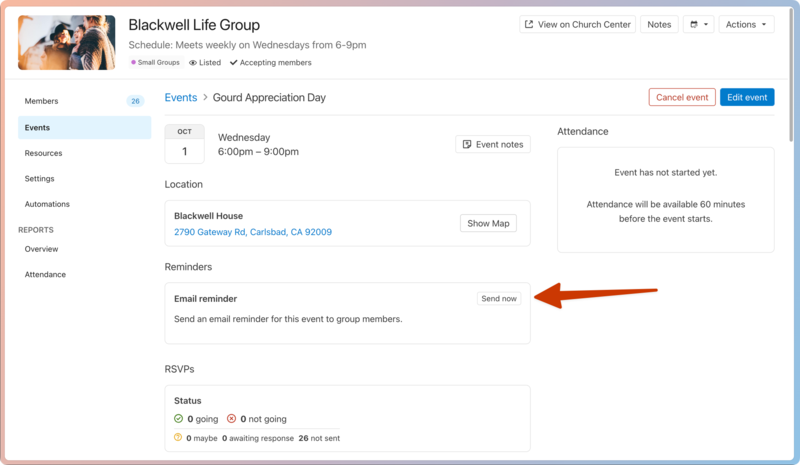Click the checkmark icon beside Accepting members
800x465 pixels.
[x=233, y=63]
